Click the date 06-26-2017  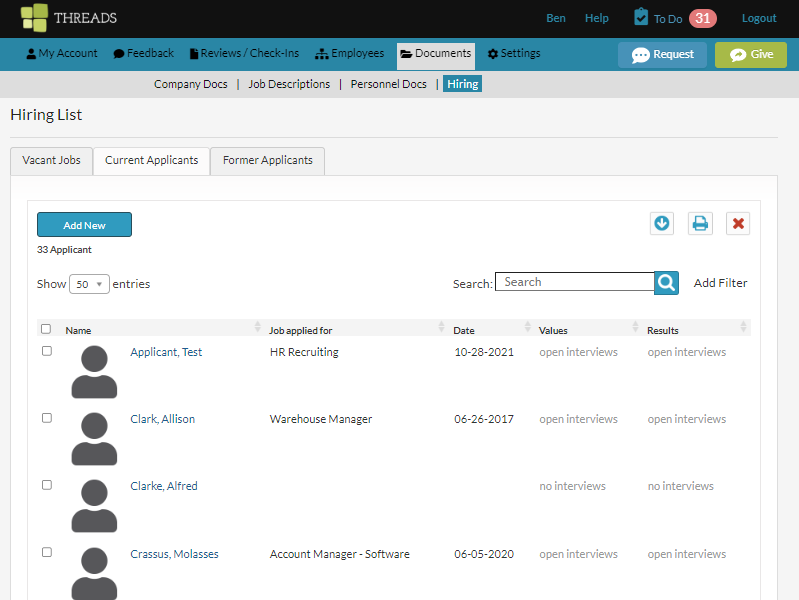click(x=484, y=419)
